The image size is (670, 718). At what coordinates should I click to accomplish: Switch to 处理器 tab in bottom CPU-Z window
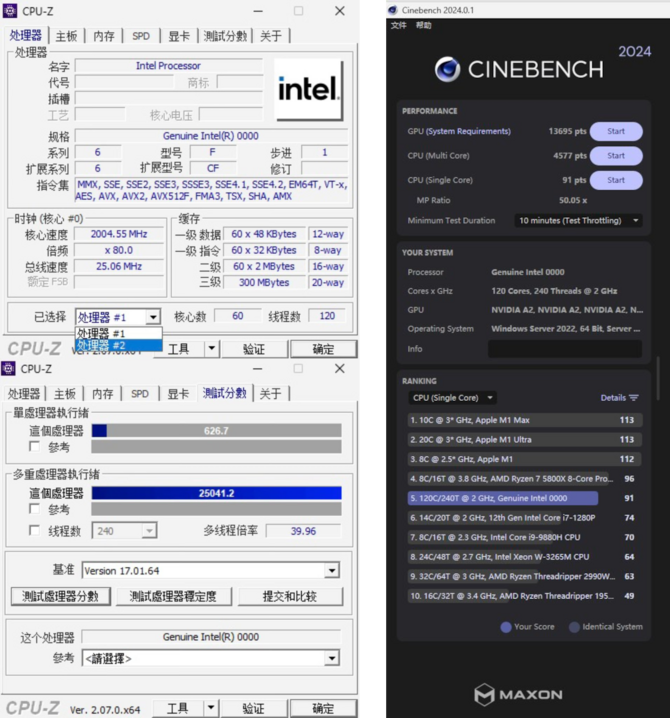click(24, 394)
